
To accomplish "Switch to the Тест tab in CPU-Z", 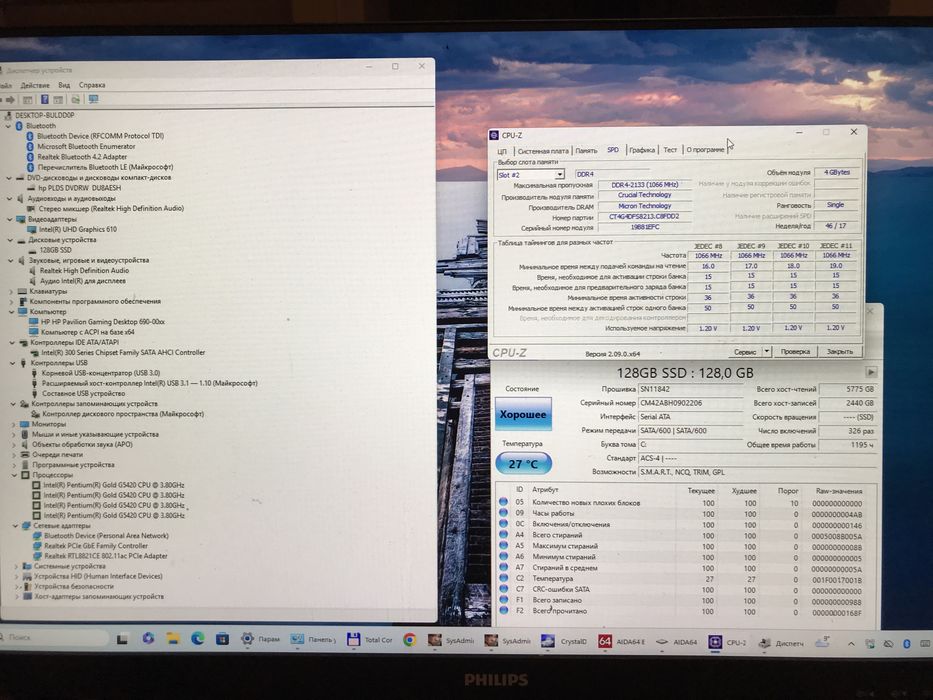I will (x=670, y=149).
